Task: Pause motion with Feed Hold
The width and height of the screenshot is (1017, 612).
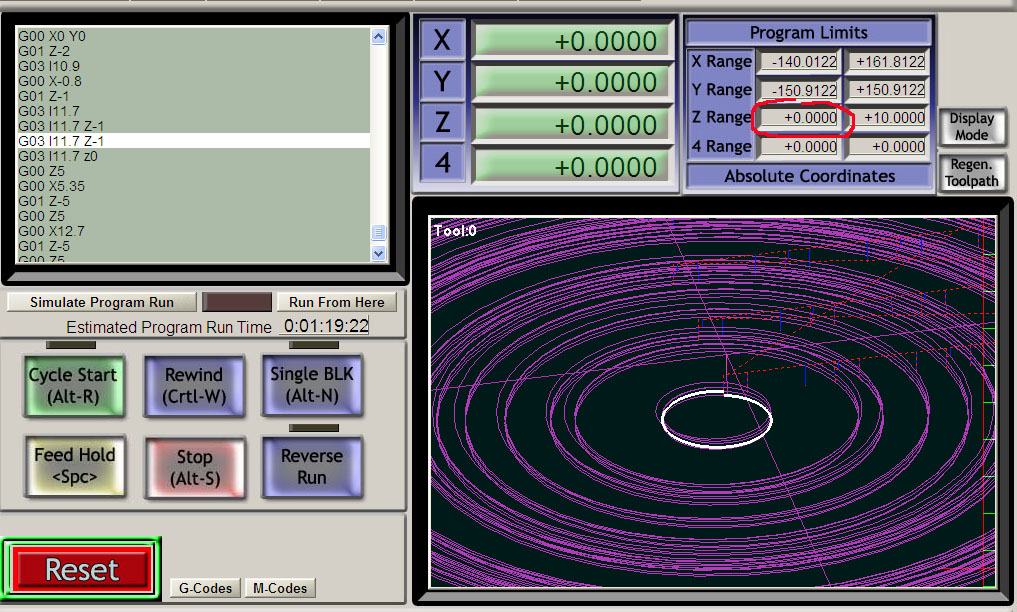Action: (75, 466)
